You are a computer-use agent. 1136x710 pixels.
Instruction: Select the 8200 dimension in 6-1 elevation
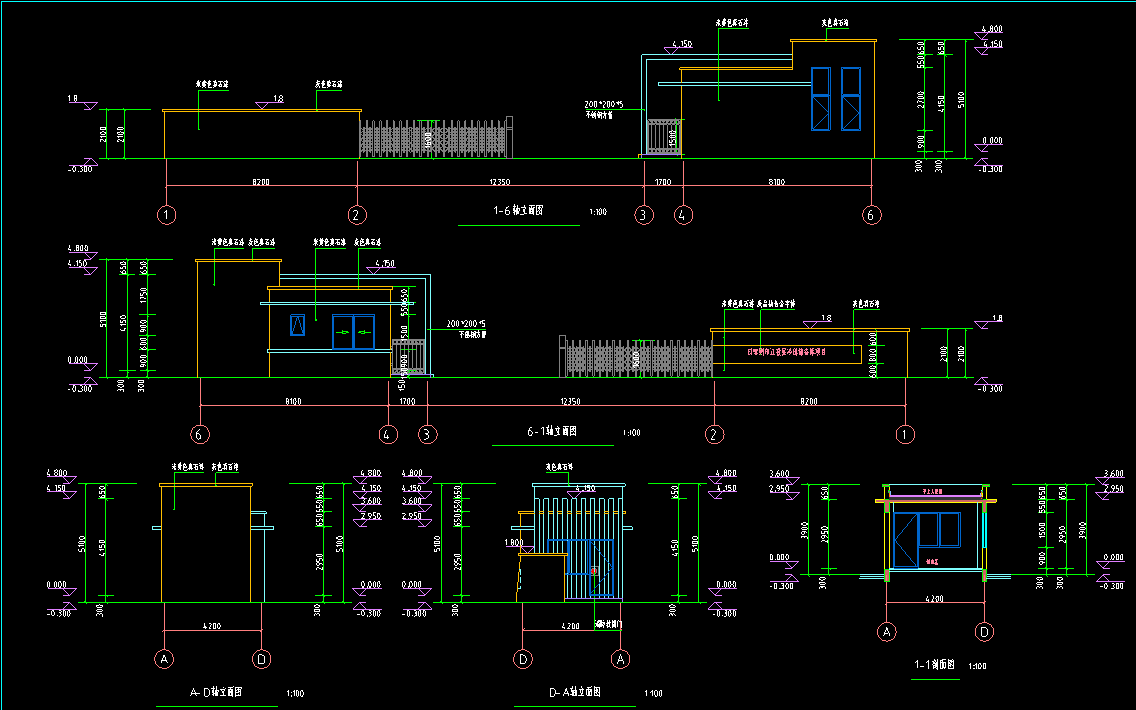coord(808,401)
